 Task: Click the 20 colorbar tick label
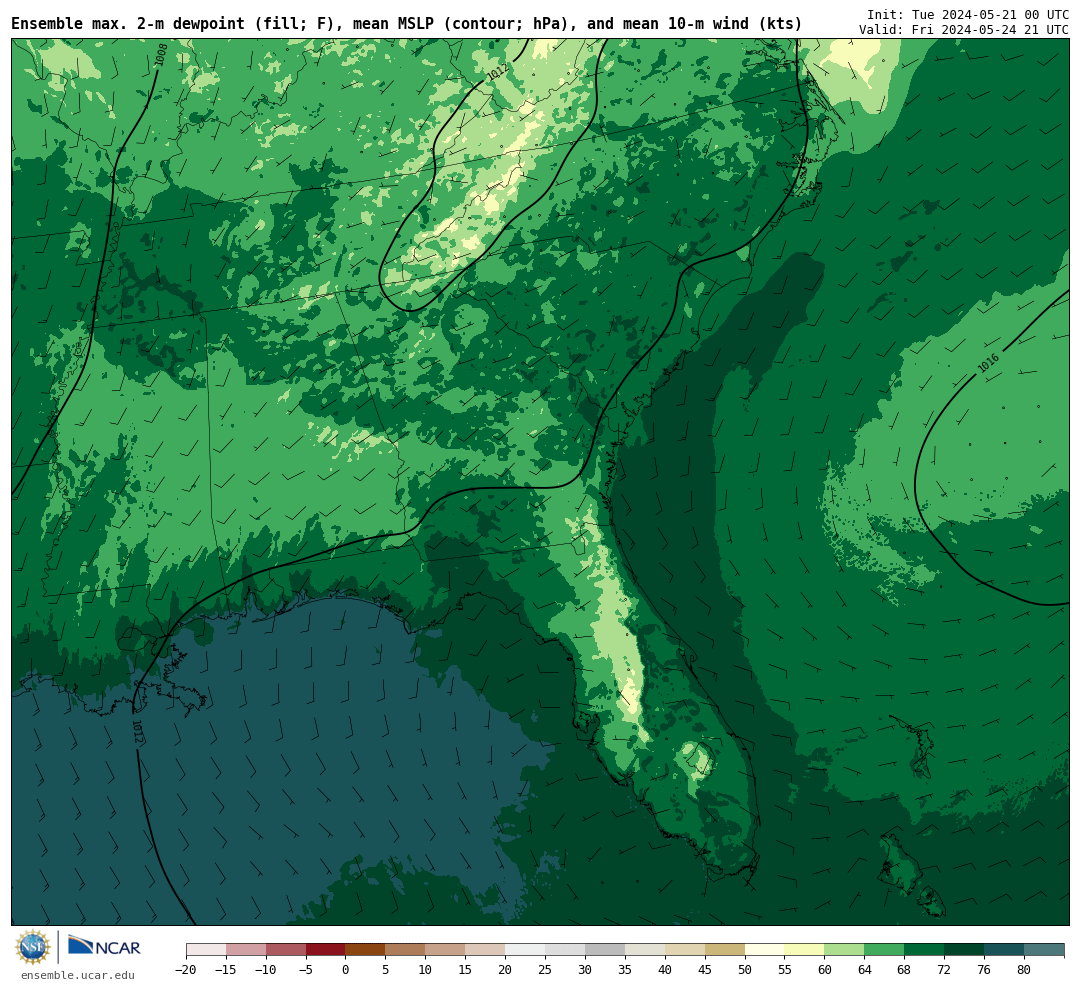tap(506, 969)
